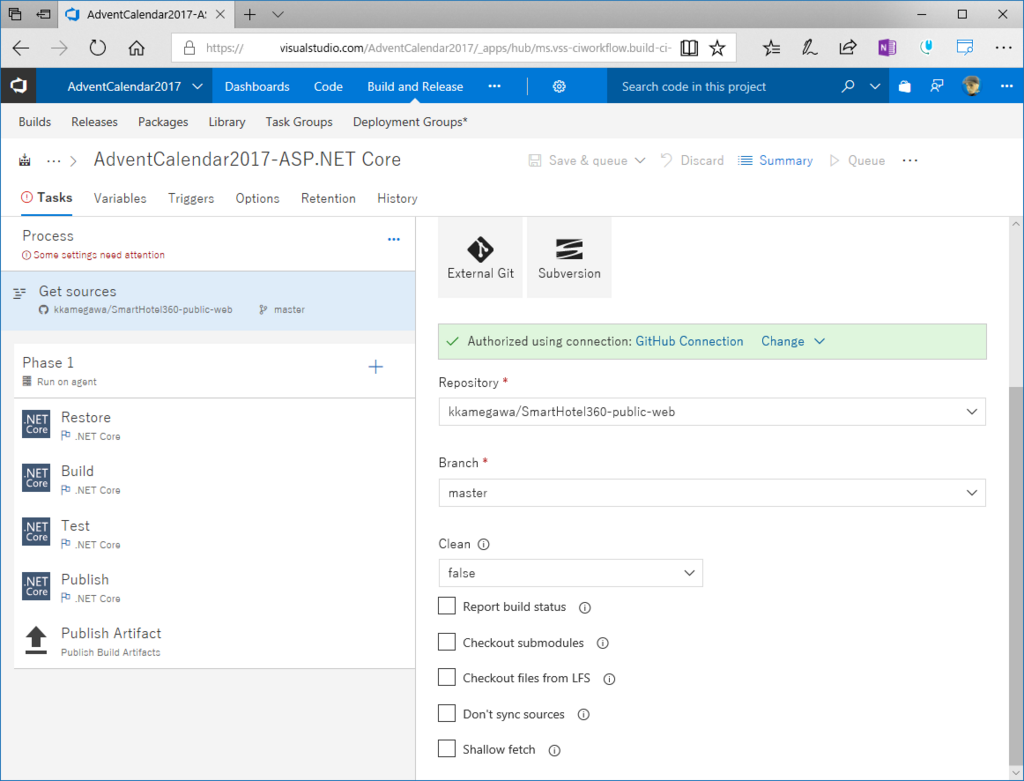
Task: Open breadcrumb ellipsis before definition name
Action: pos(54,161)
